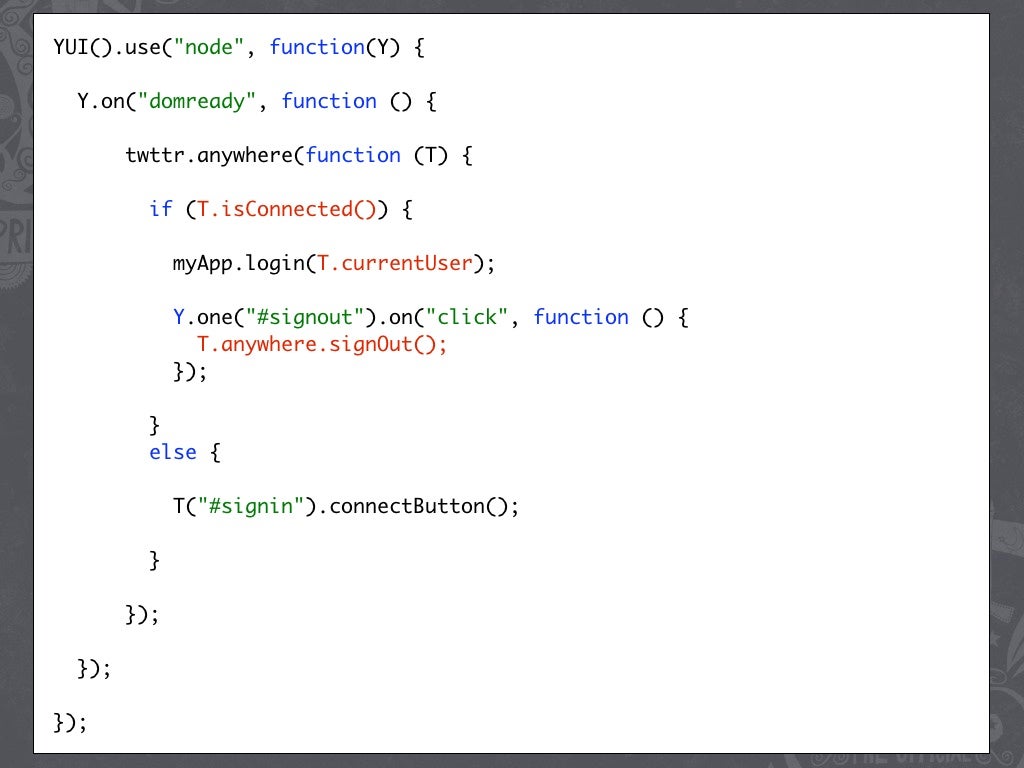
Task: Click the 'else {' line
Action: click(185, 452)
